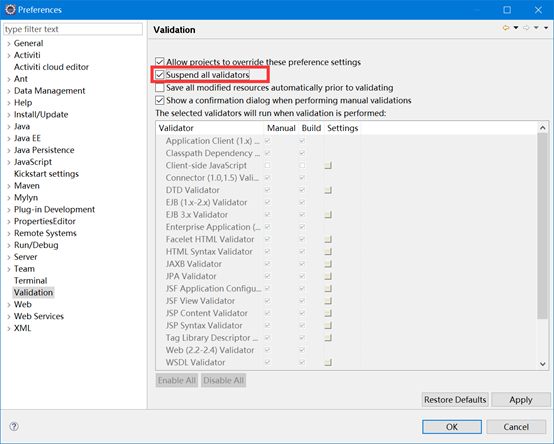Focus the type filter text field
Viewport: 554px width, 444px height.
tap(73, 29)
